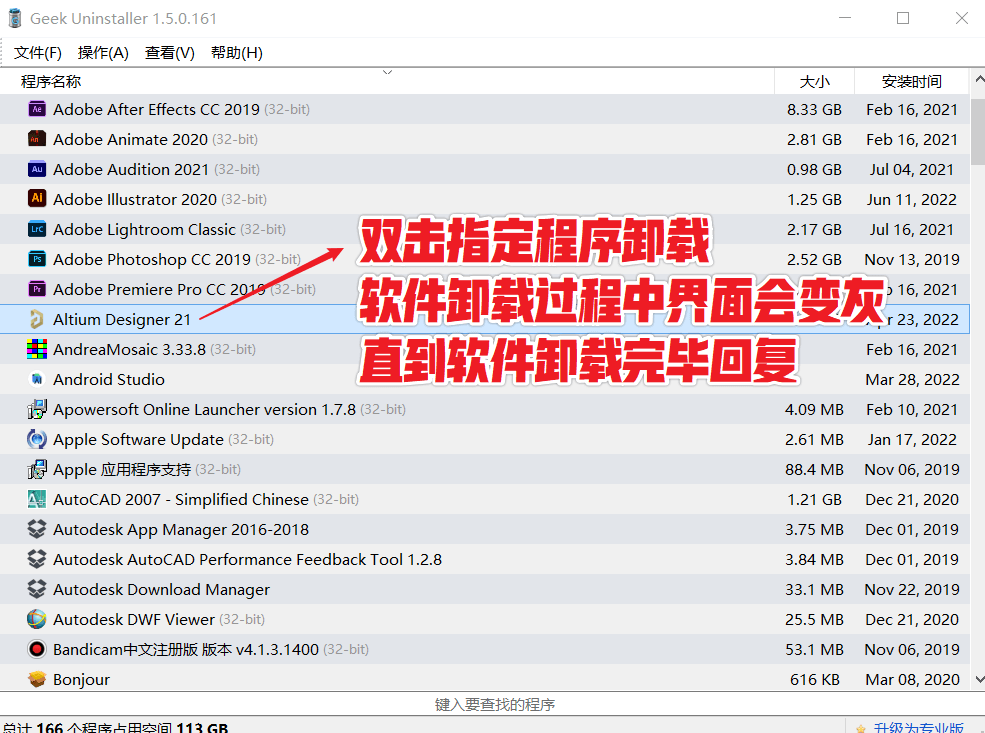Click the AndreaMosaic colorful grid icon
This screenshot has height=733, width=985.
point(36,349)
